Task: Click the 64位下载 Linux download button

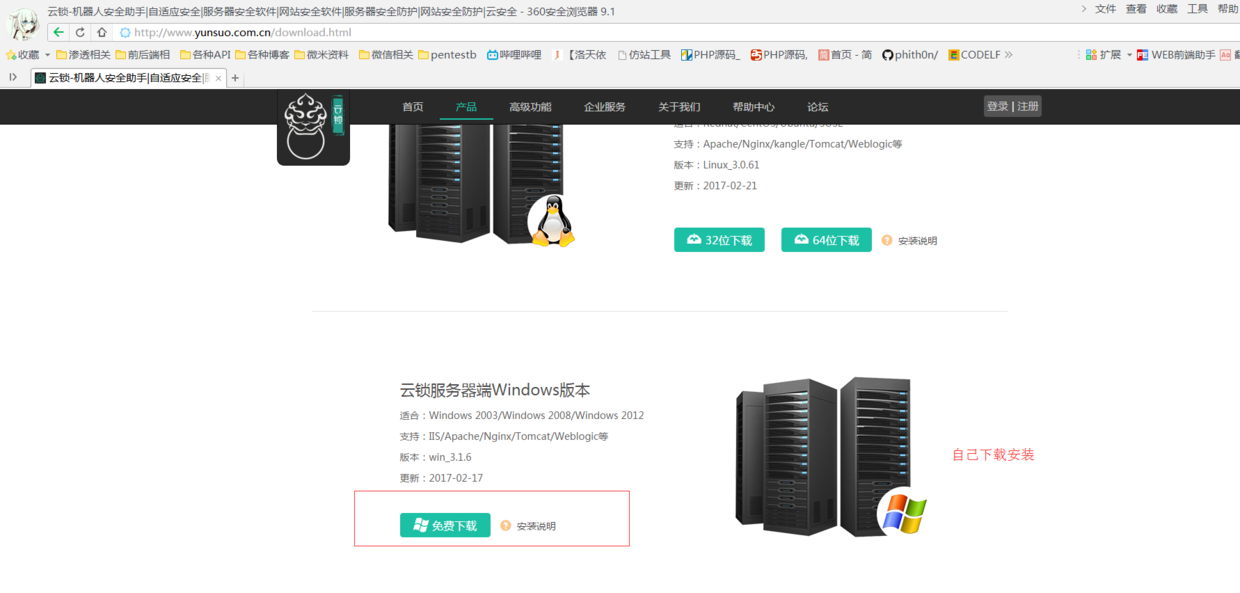Action: coord(826,240)
